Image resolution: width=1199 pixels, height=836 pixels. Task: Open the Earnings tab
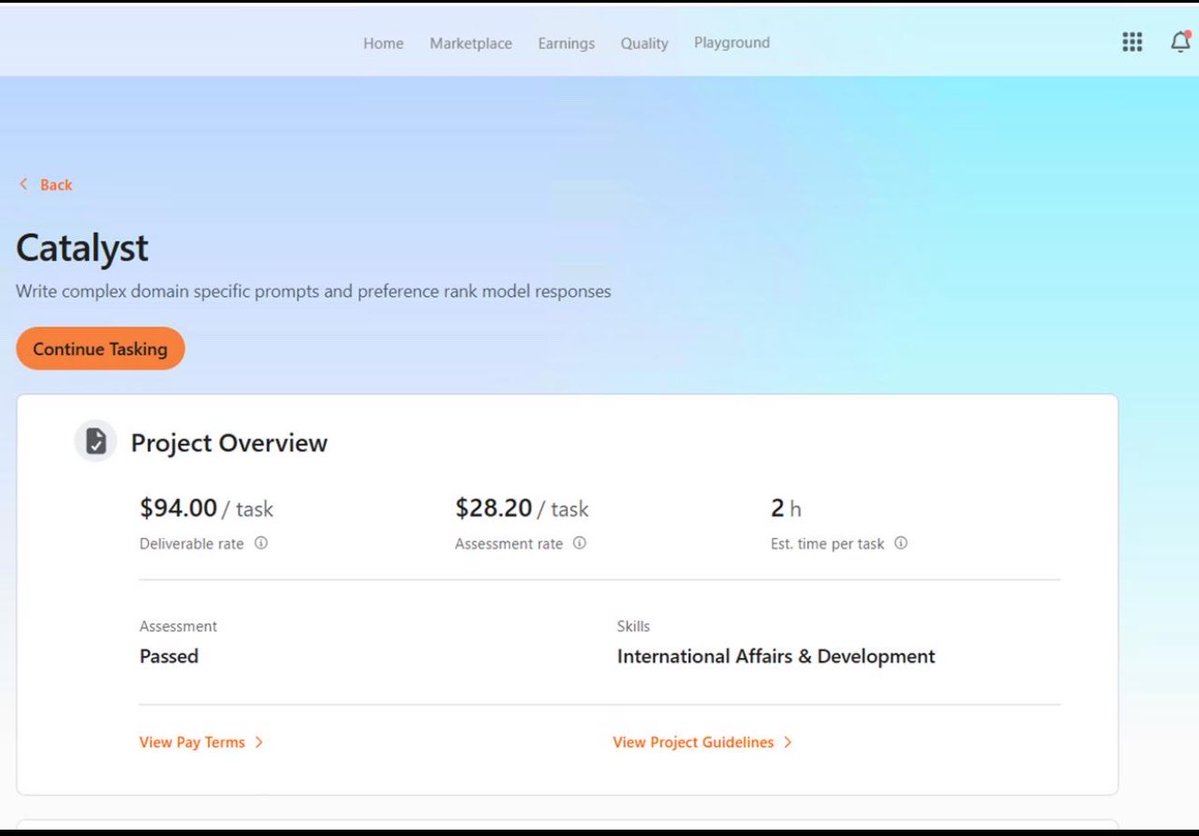pos(566,44)
